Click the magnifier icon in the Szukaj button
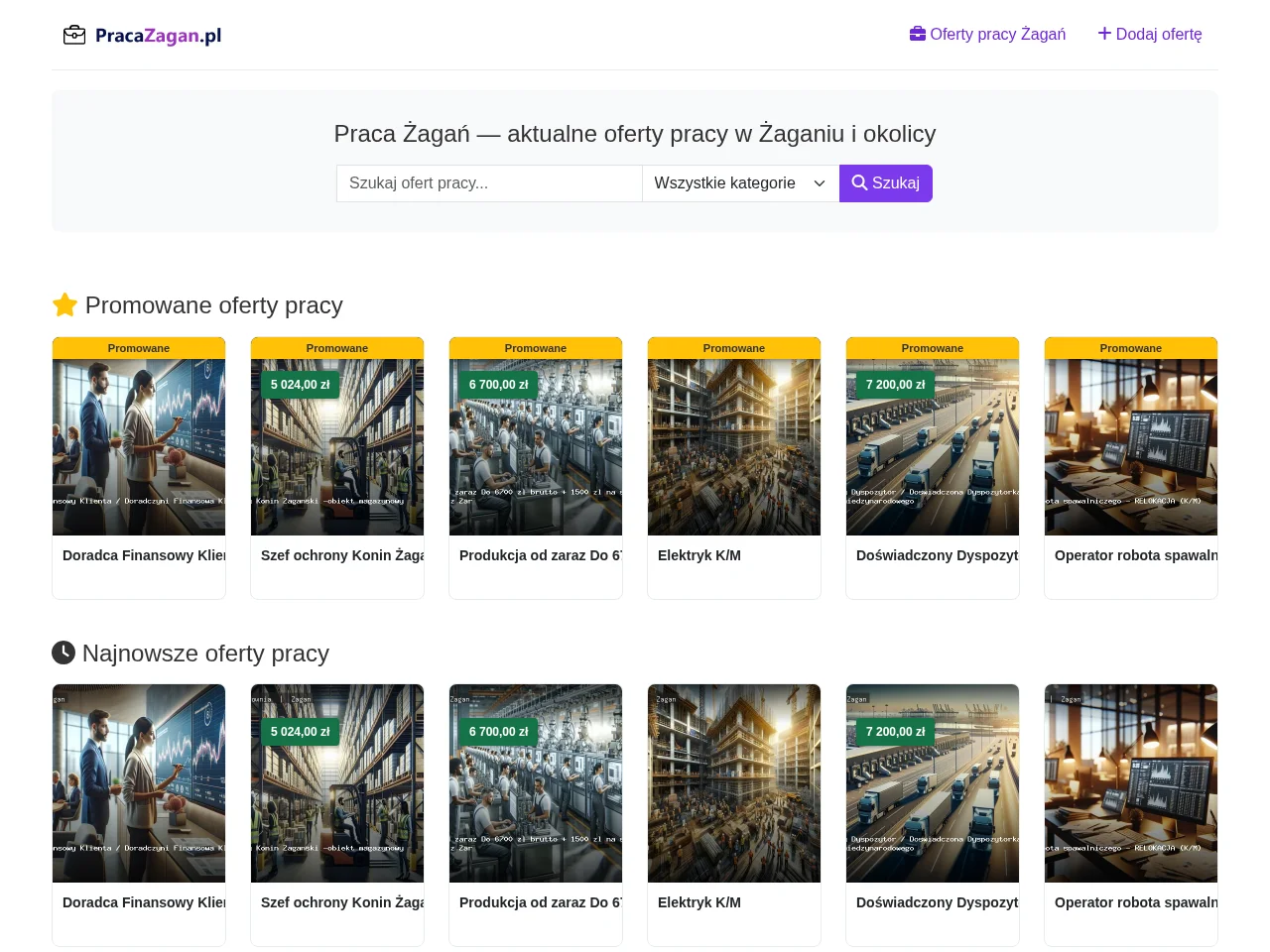1270x952 pixels. coord(859,183)
